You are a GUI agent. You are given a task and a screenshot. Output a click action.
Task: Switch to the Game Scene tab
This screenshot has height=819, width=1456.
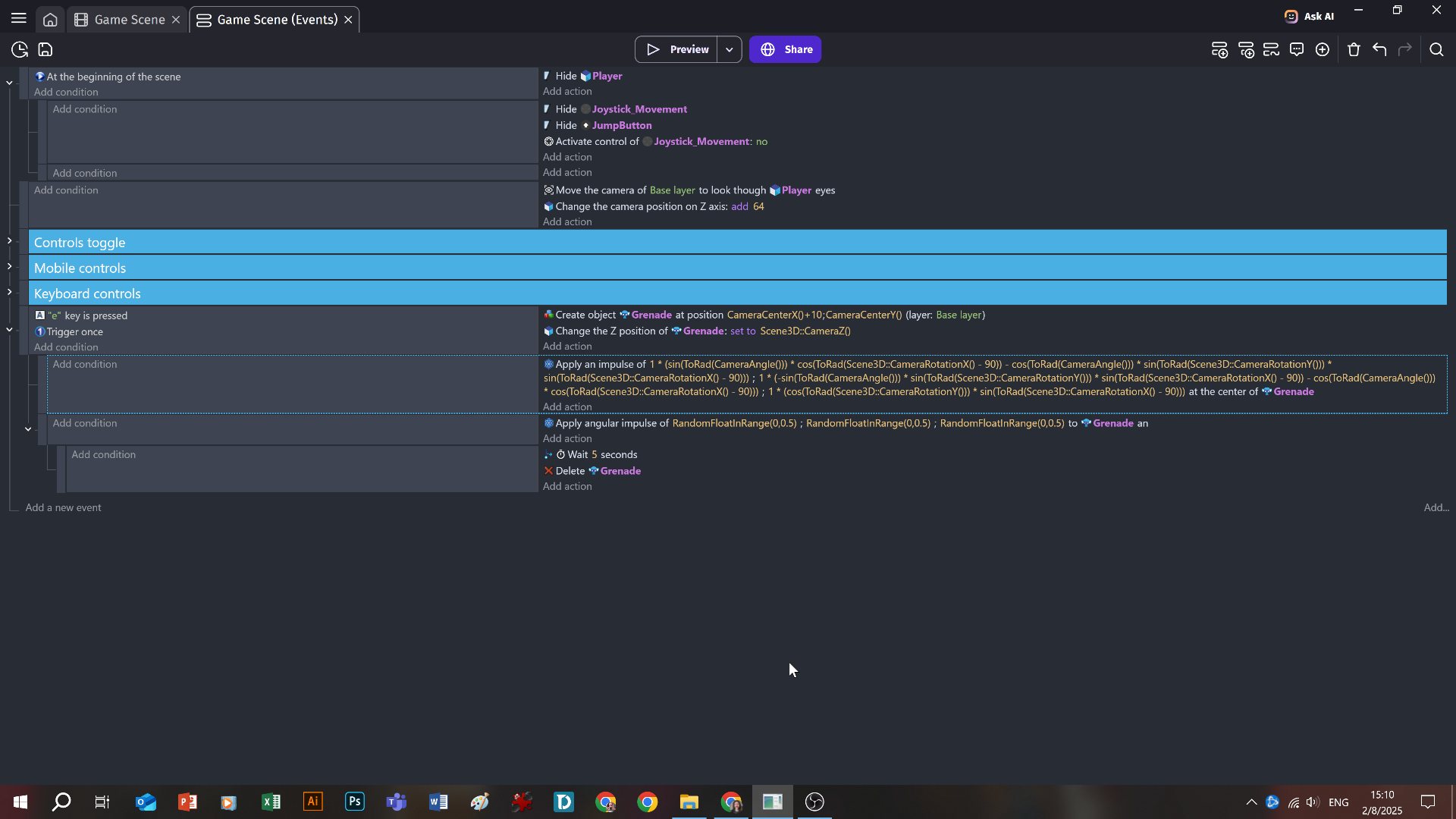(x=129, y=20)
